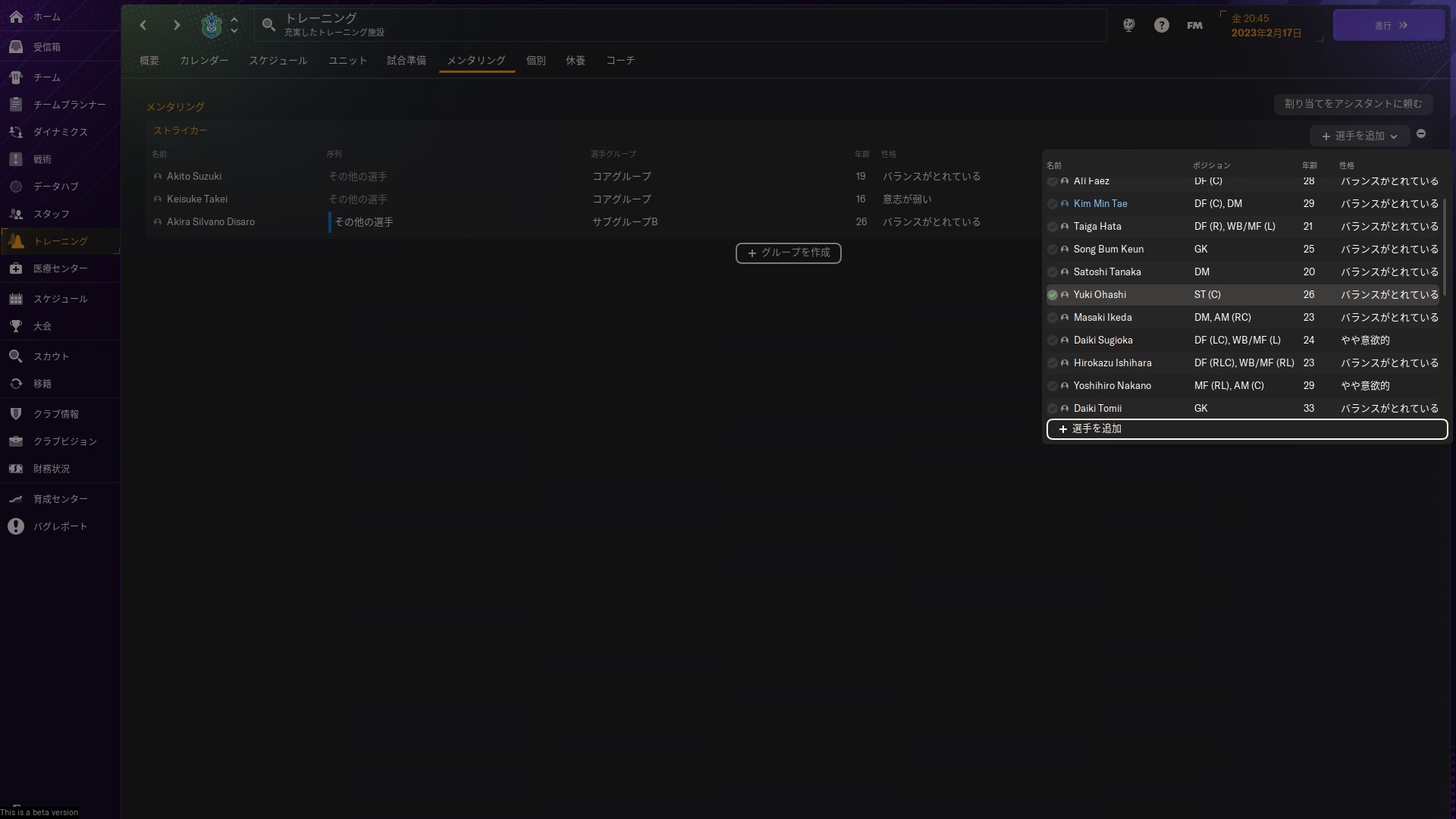The width and height of the screenshot is (1456, 819).
Task: Uncheck Yuki Ohashi in player list
Action: [x=1052, y=295]
